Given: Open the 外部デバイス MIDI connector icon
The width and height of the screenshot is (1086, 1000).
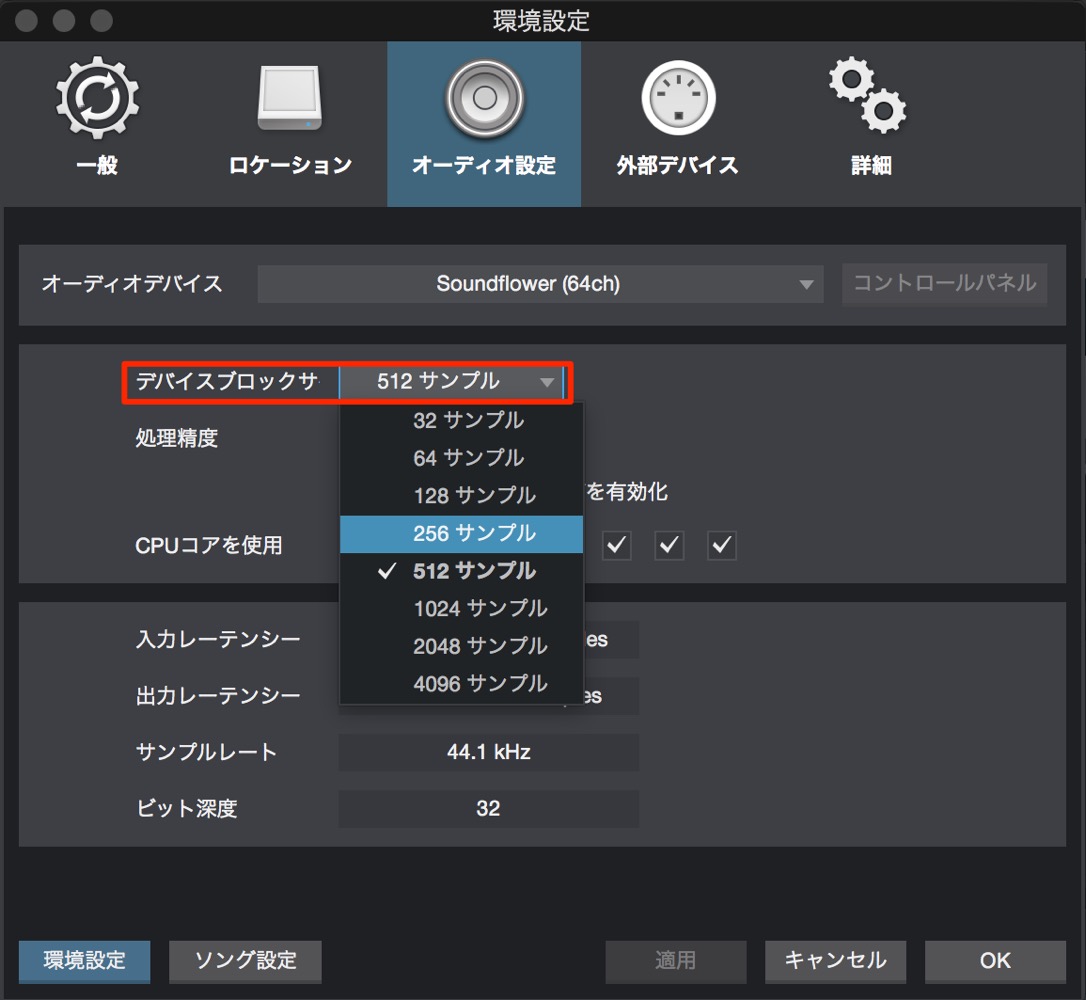Looking at the screenshot, I should 678,98.
